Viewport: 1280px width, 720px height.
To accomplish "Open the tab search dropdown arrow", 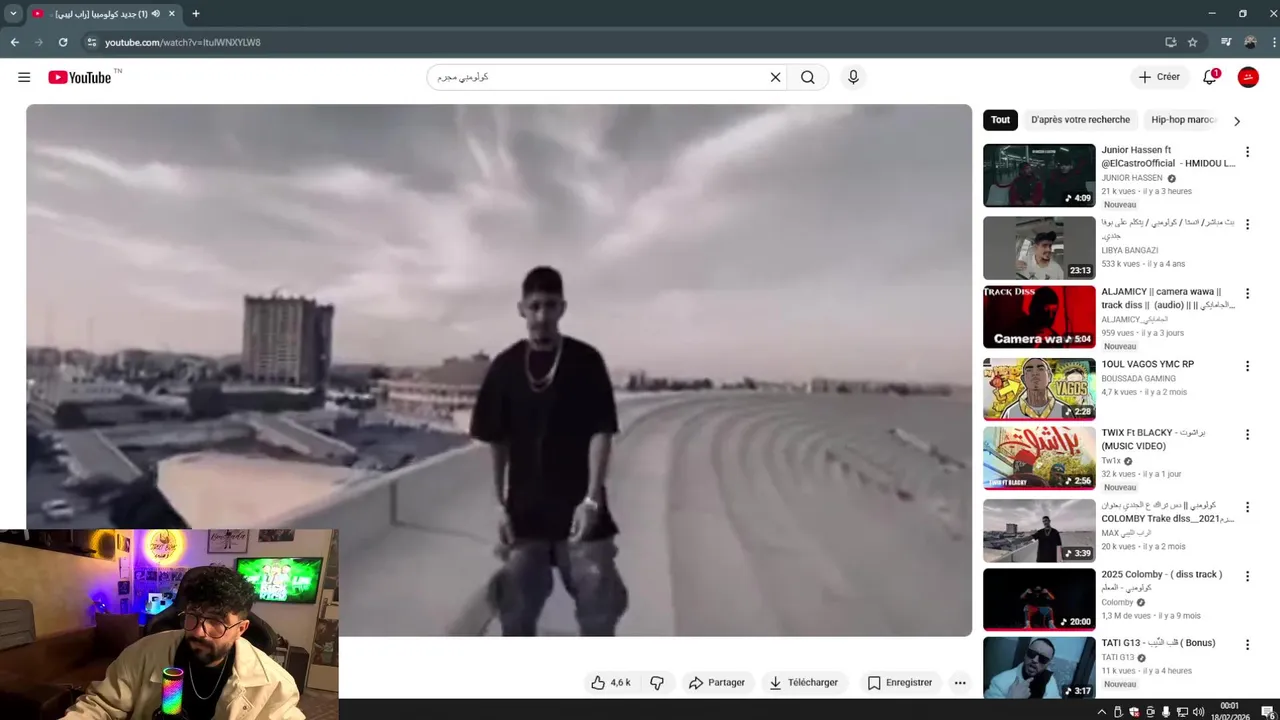I will click(x=13, y=14).
